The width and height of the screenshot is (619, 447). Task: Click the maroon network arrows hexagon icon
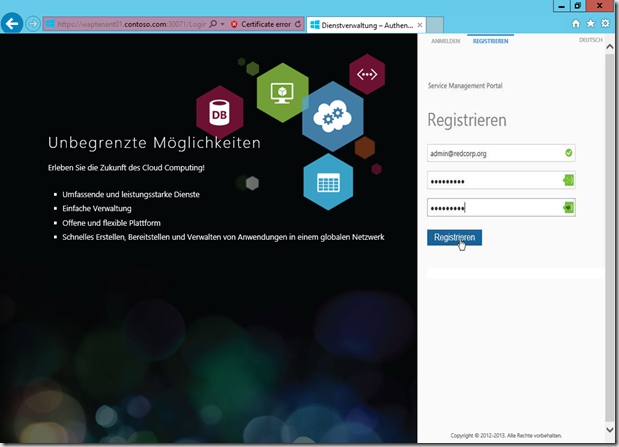coord(367,74)
